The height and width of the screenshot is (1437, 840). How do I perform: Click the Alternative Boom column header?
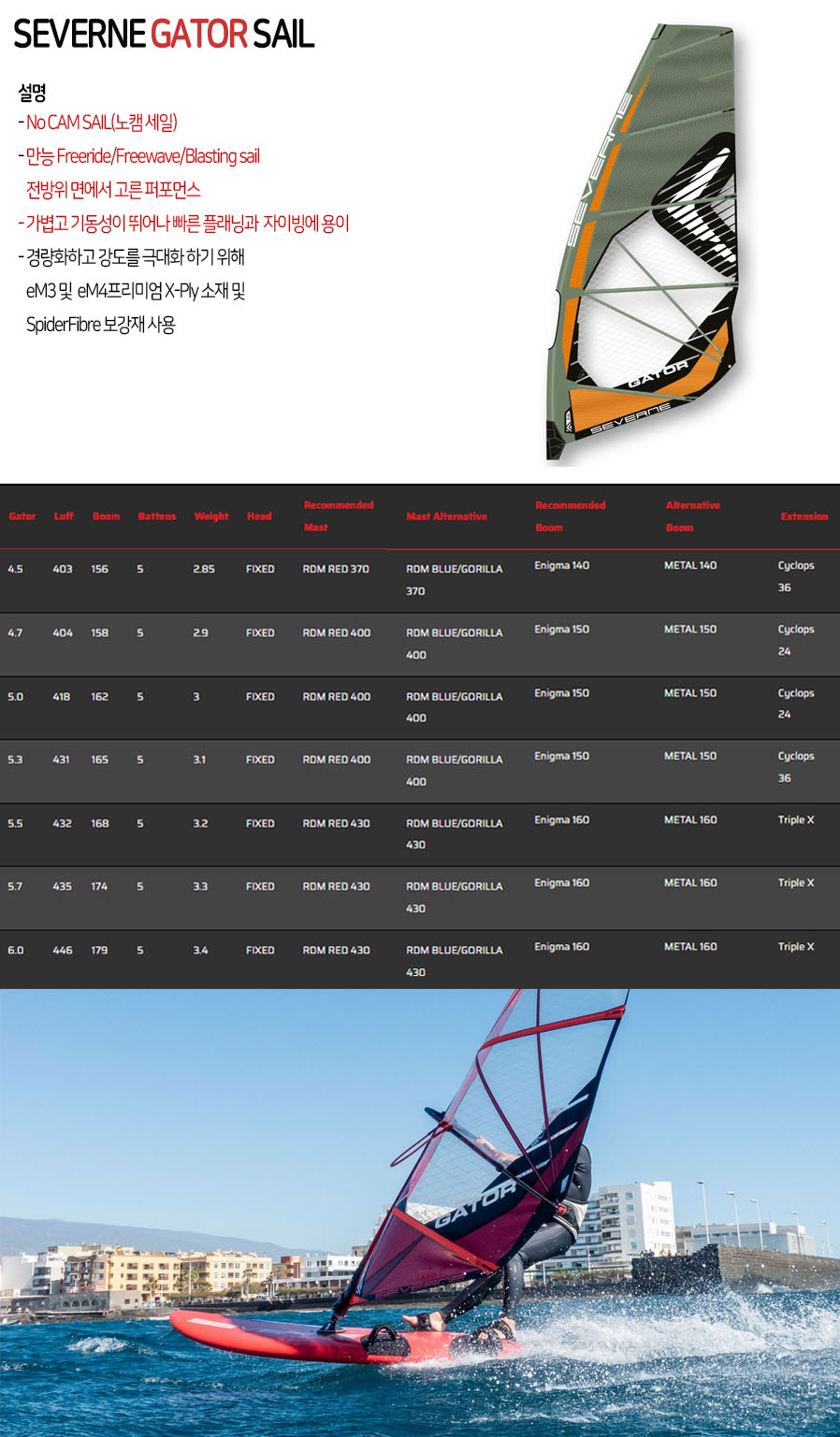click(x=693, y=516)
